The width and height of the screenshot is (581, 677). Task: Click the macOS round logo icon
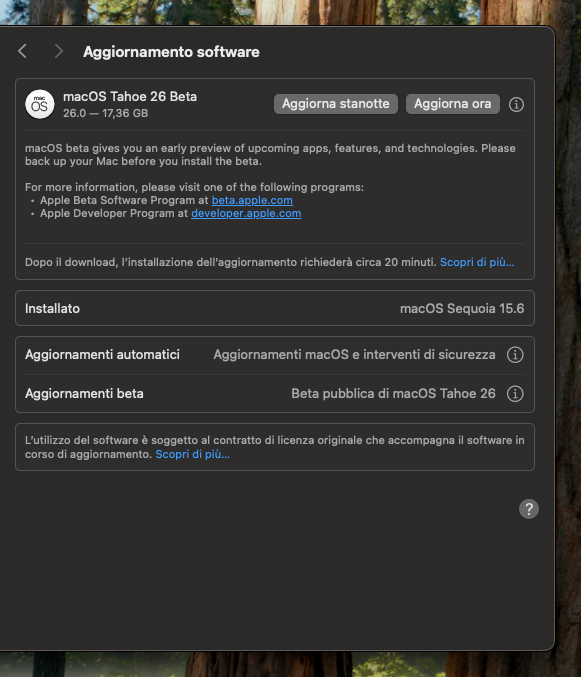click(x=40, y=104)
